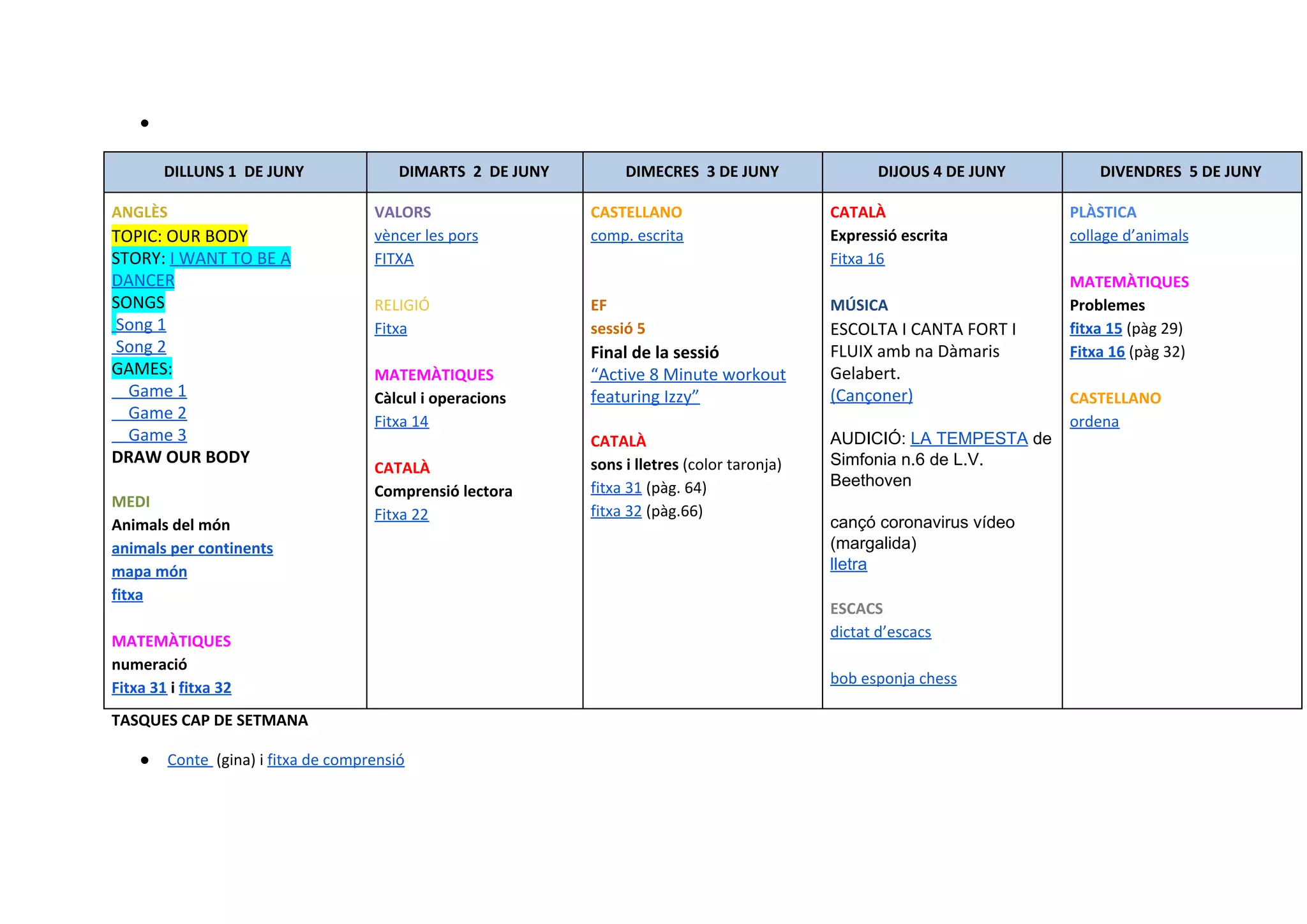Screen dimensions: 1307x924
Task: Click bob esponja chess link
Action: [x=893, y=679]
